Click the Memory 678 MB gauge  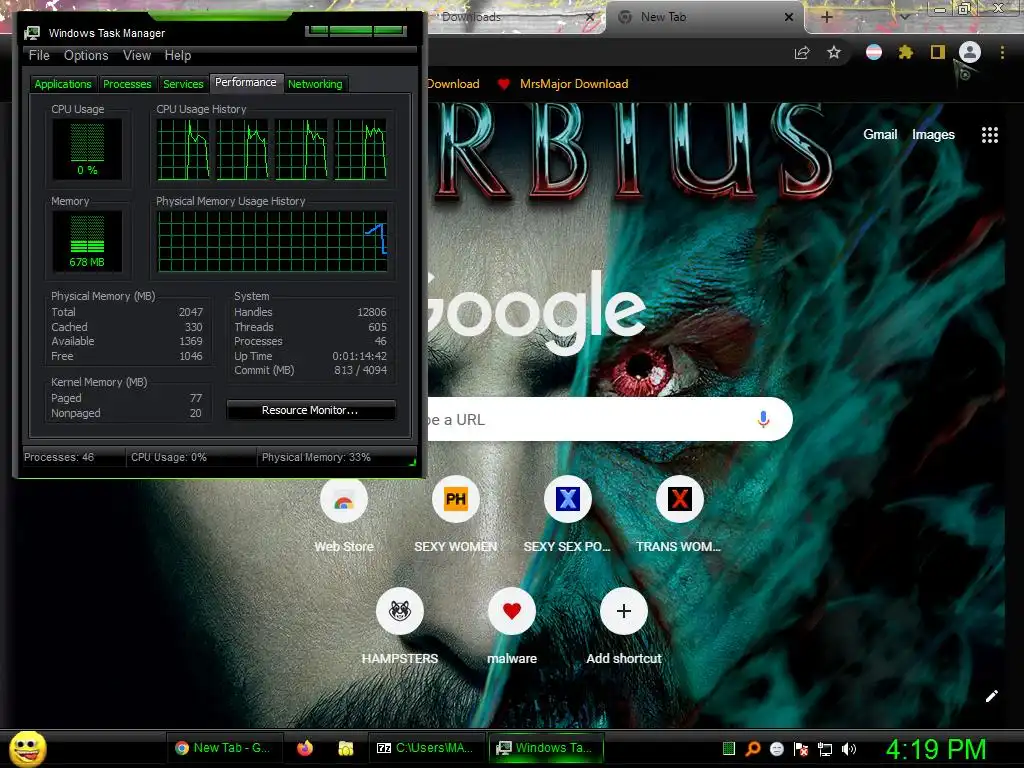point(88,242)
